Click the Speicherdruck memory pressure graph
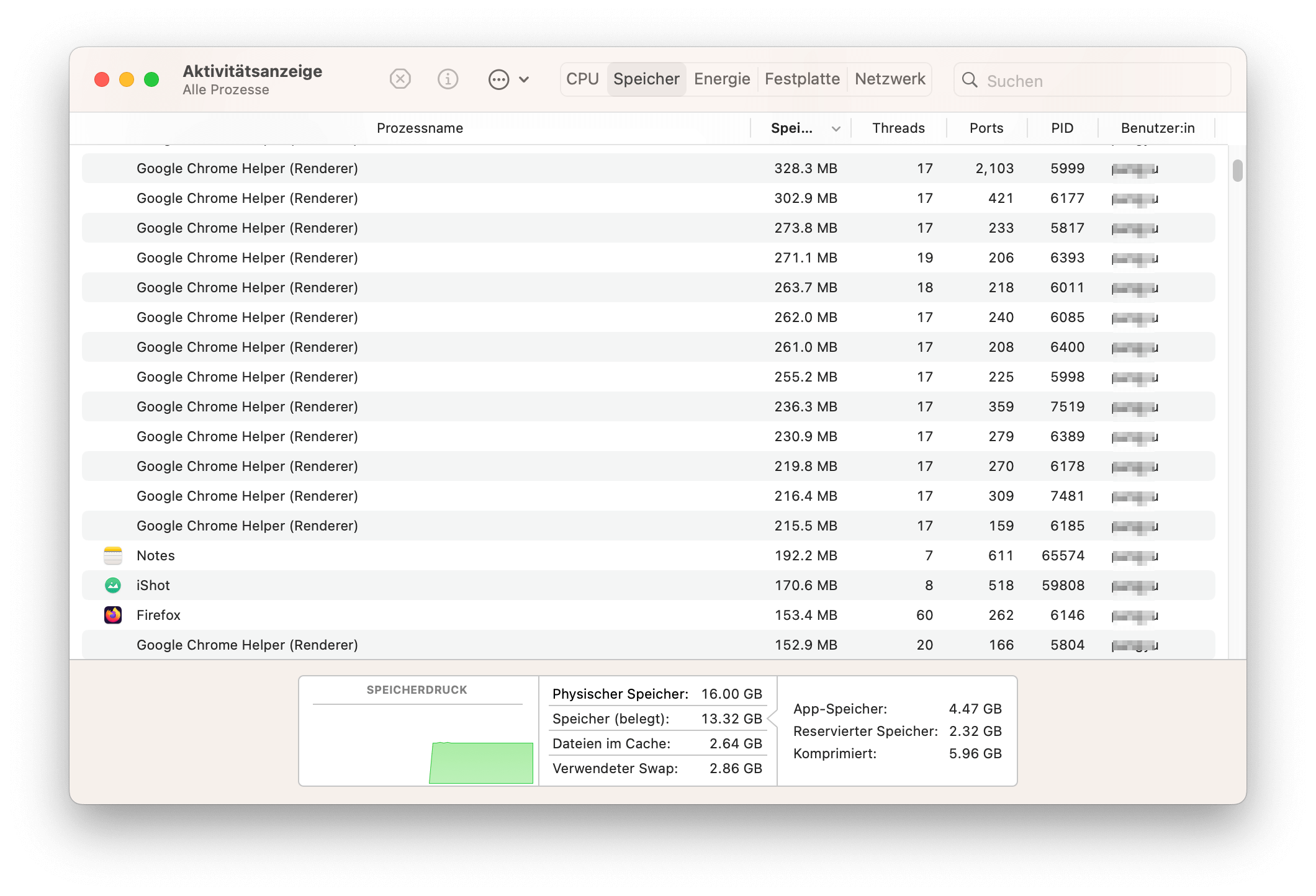This screenshot has height=896, width=1316. pyautogui.click(x=418, y=731)
